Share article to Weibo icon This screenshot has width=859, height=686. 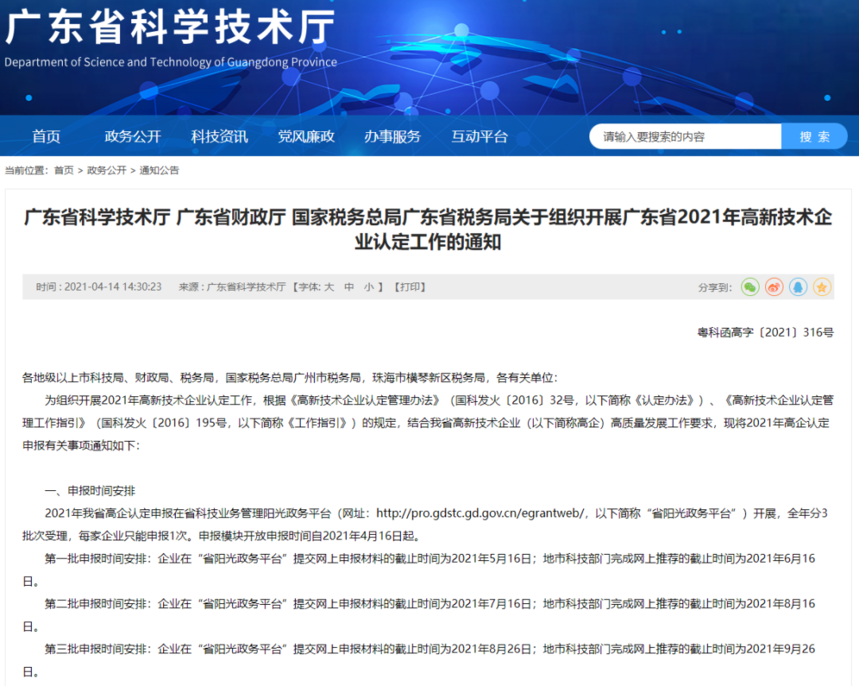pos(774,287)
